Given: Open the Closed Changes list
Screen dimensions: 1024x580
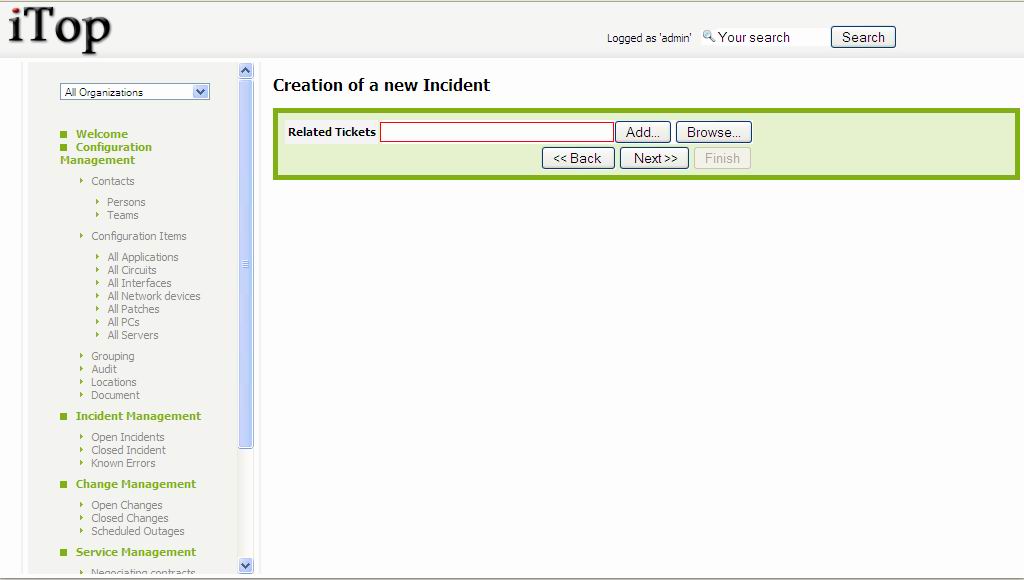Looking at the screenshot, I should point(130,518).
